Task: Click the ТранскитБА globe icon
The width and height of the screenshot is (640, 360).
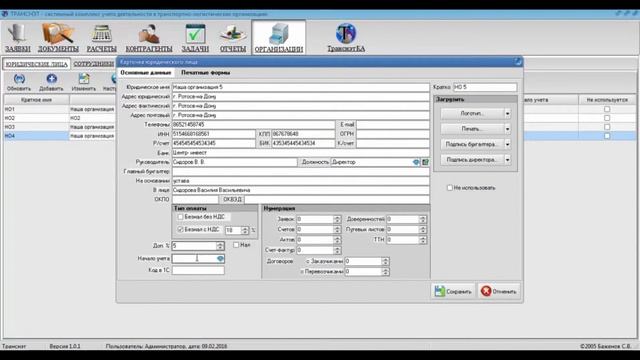Action: coord(346,33)
